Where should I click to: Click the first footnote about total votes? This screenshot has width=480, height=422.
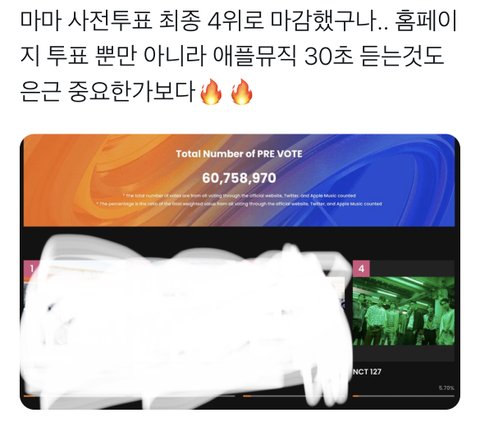point(239,196)
